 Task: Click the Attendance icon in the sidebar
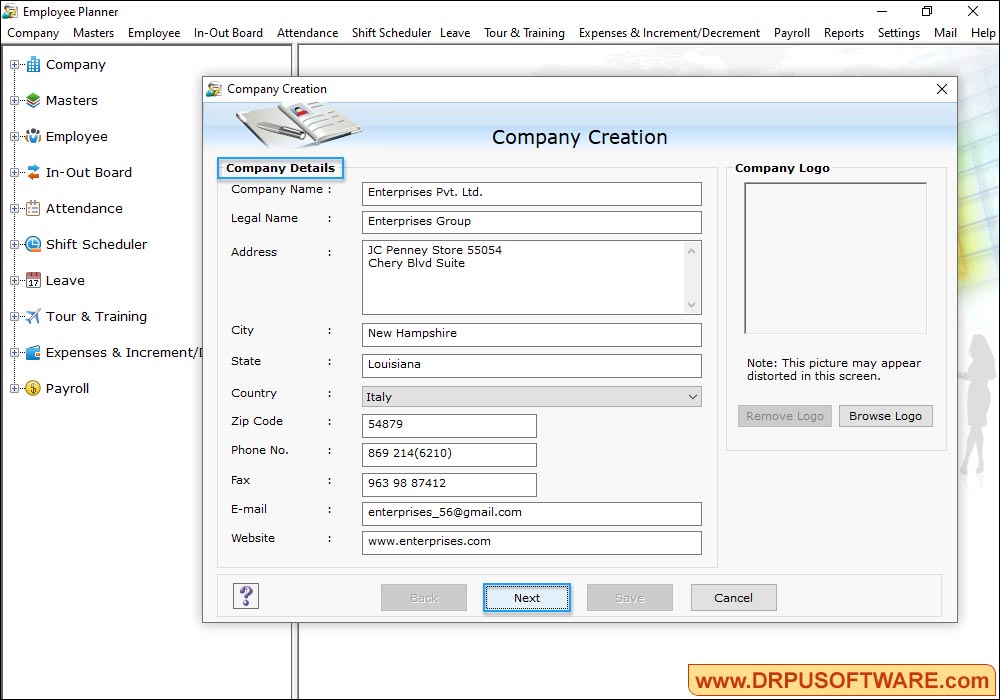tap(32, 208)
